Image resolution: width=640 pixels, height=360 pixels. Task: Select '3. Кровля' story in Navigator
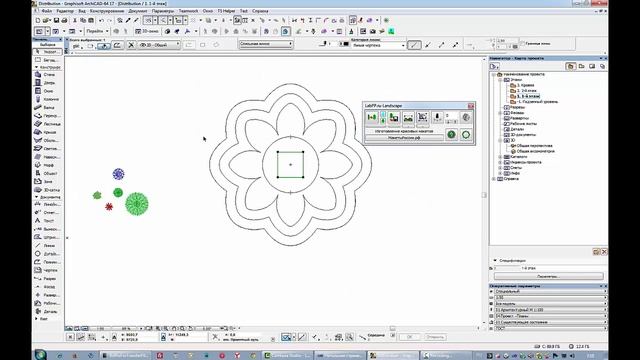click(522, 85)
